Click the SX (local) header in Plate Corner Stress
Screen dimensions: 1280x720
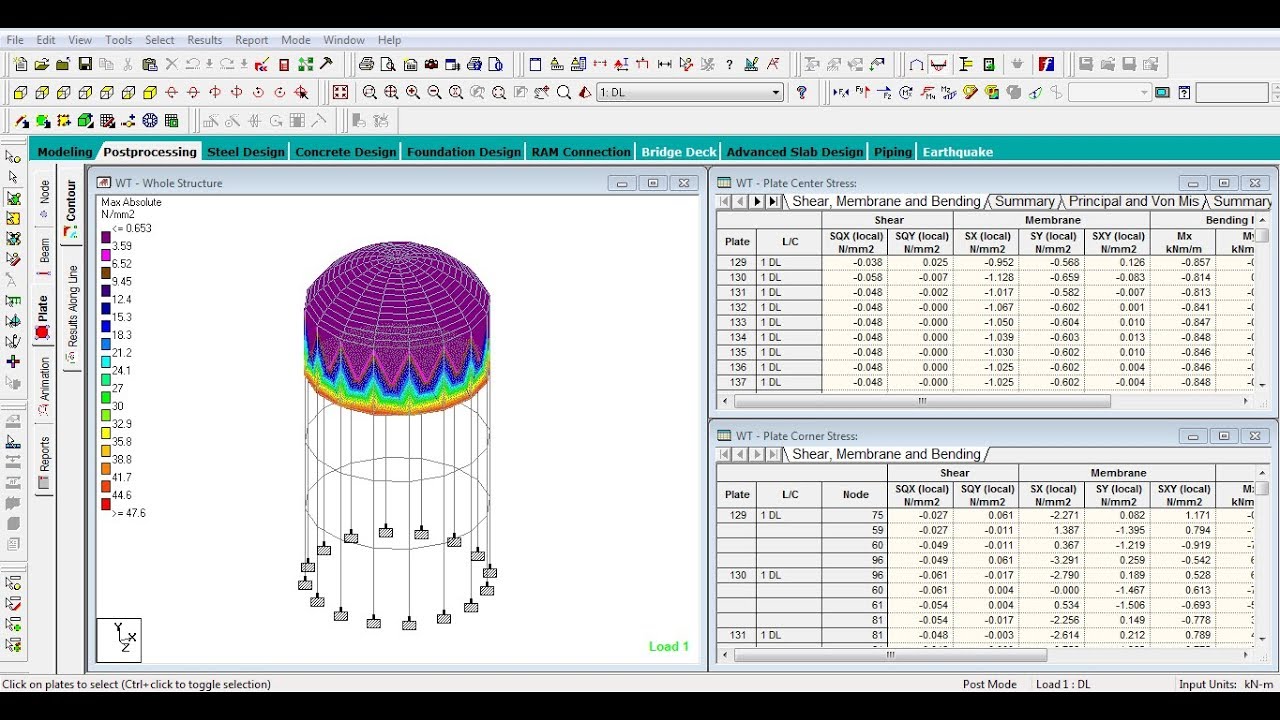1052,495
